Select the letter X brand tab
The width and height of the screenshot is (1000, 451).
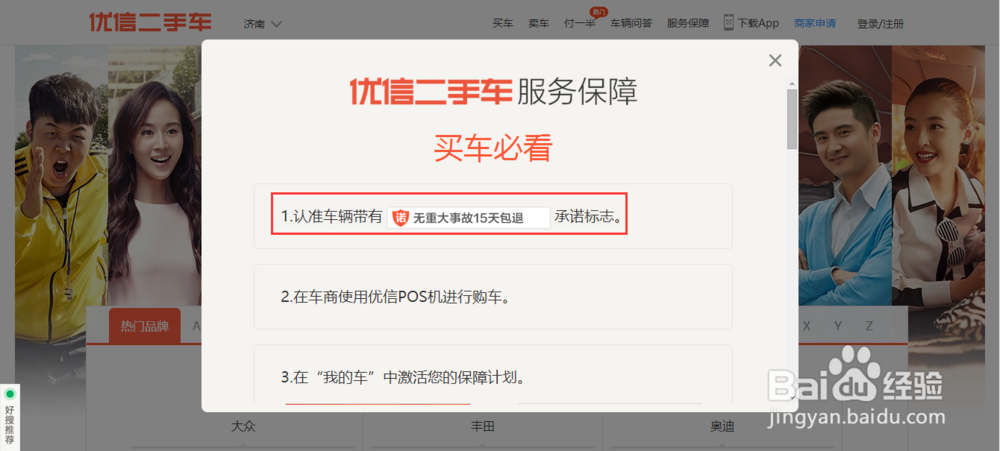pos(807,326)
